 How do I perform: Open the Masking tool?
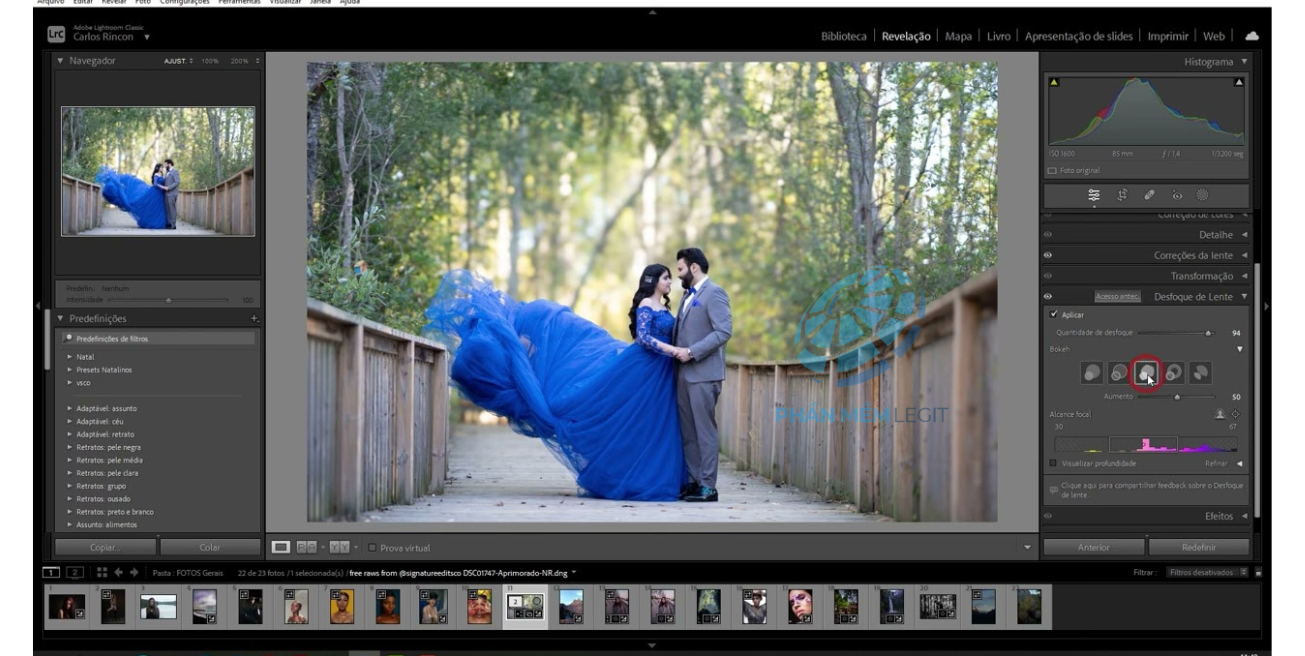(1203, 195)
